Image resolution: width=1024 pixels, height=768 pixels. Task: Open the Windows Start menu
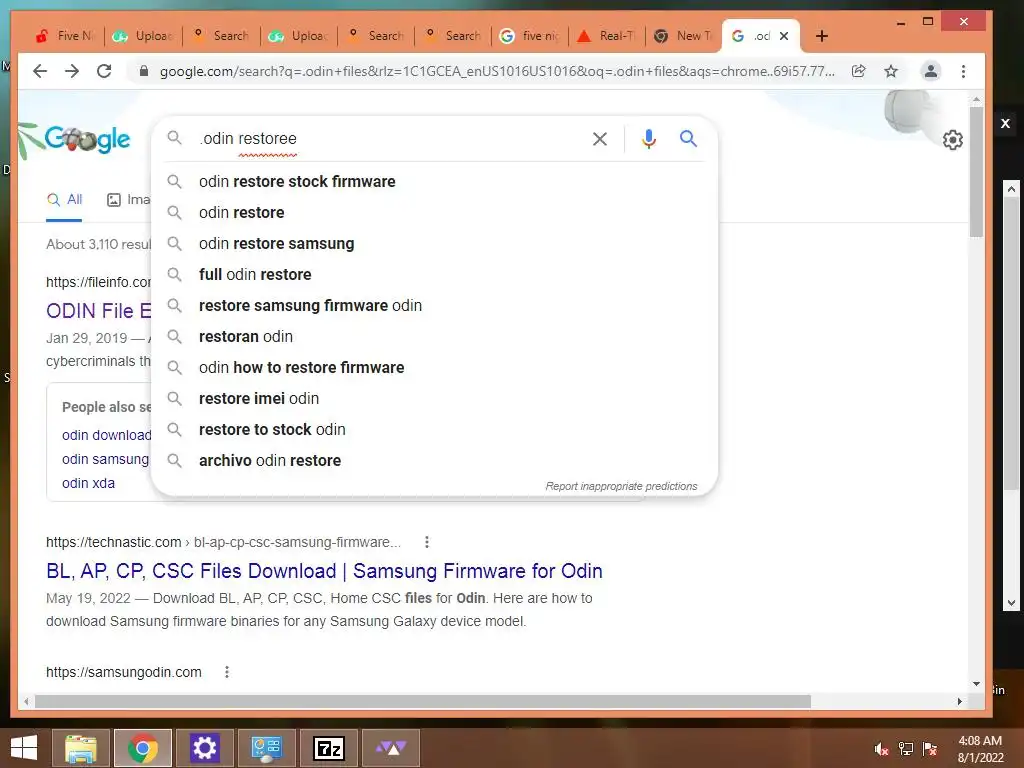tap(24, 748)
